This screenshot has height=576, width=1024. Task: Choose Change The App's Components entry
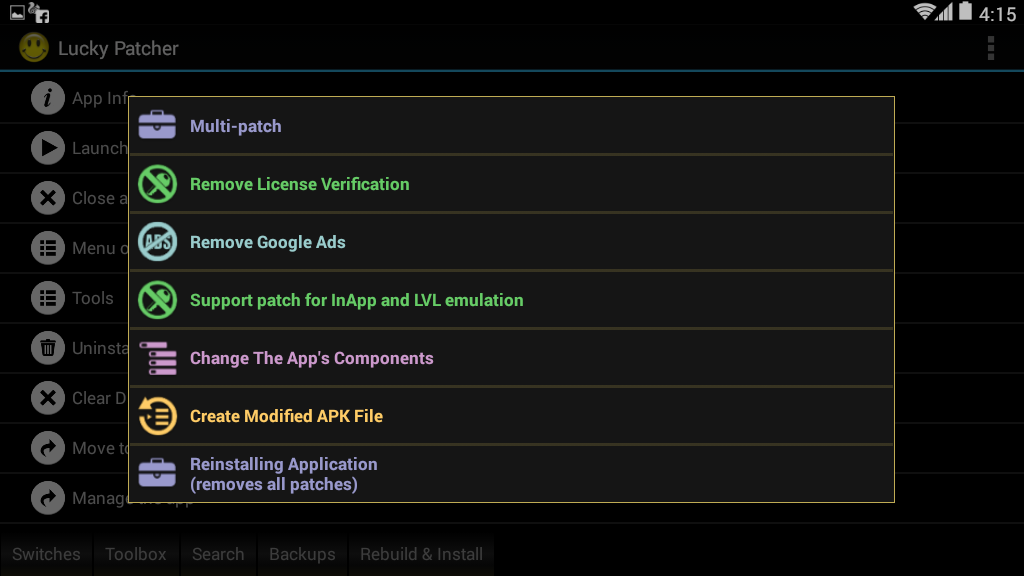pos(511,358)
